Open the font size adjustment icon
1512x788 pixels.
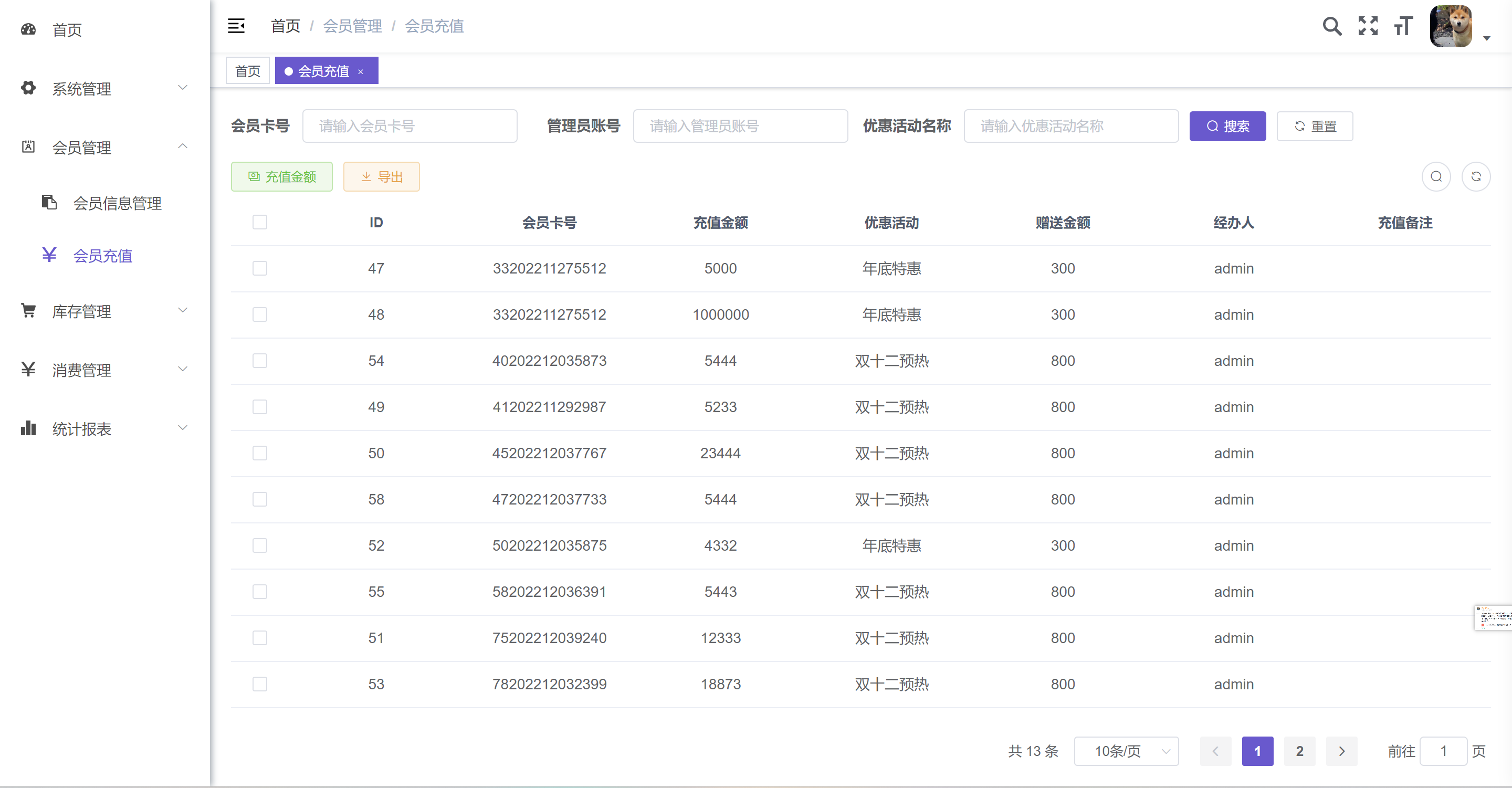[x=1403, y=26]
